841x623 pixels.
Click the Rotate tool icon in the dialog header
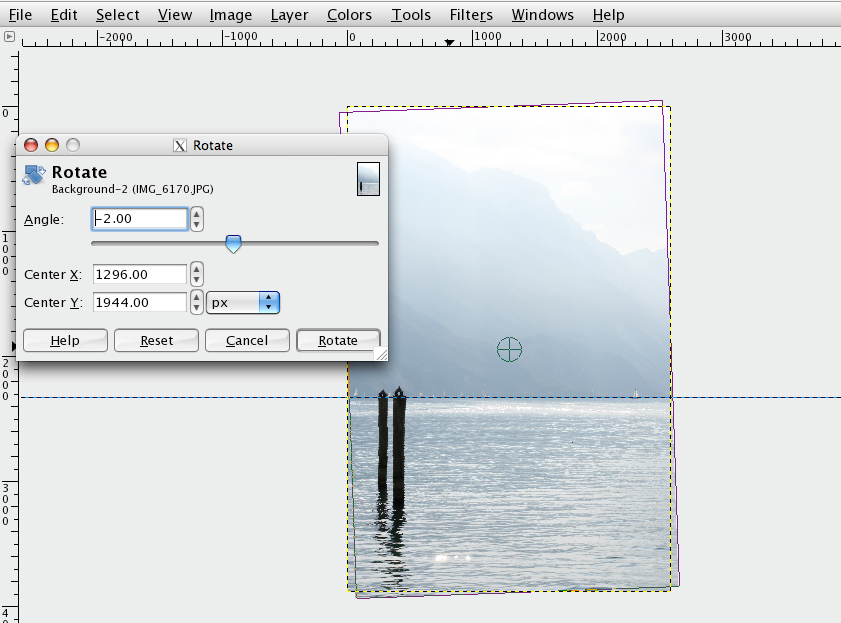coord(33,172)
